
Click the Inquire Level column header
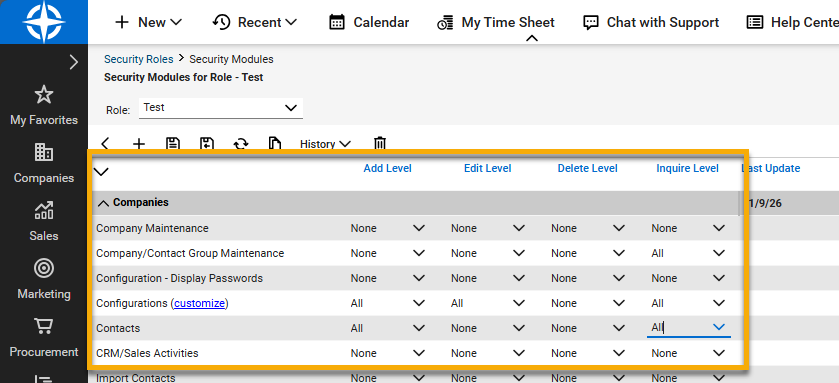point(688,168)
